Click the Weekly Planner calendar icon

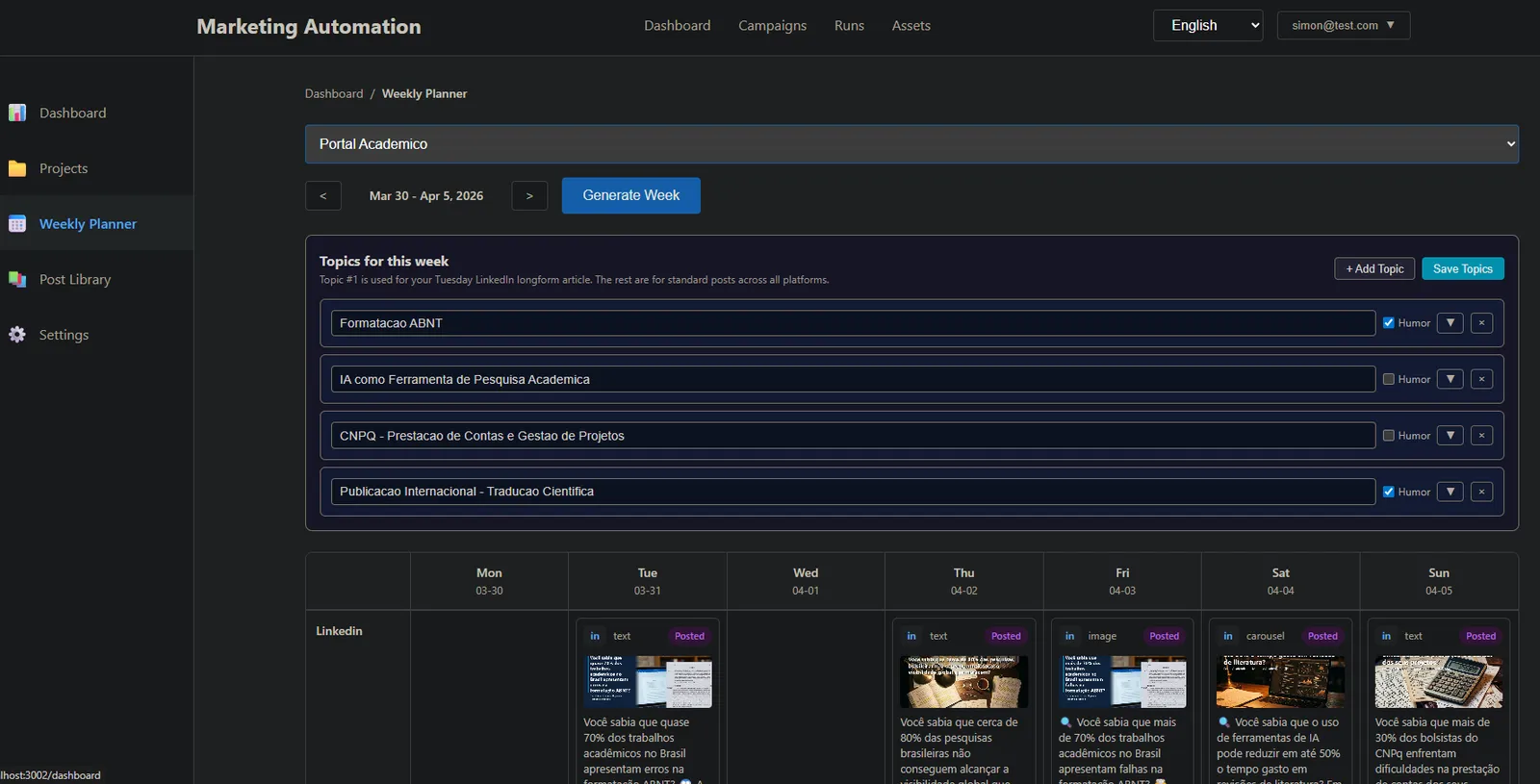coord(17,224)
